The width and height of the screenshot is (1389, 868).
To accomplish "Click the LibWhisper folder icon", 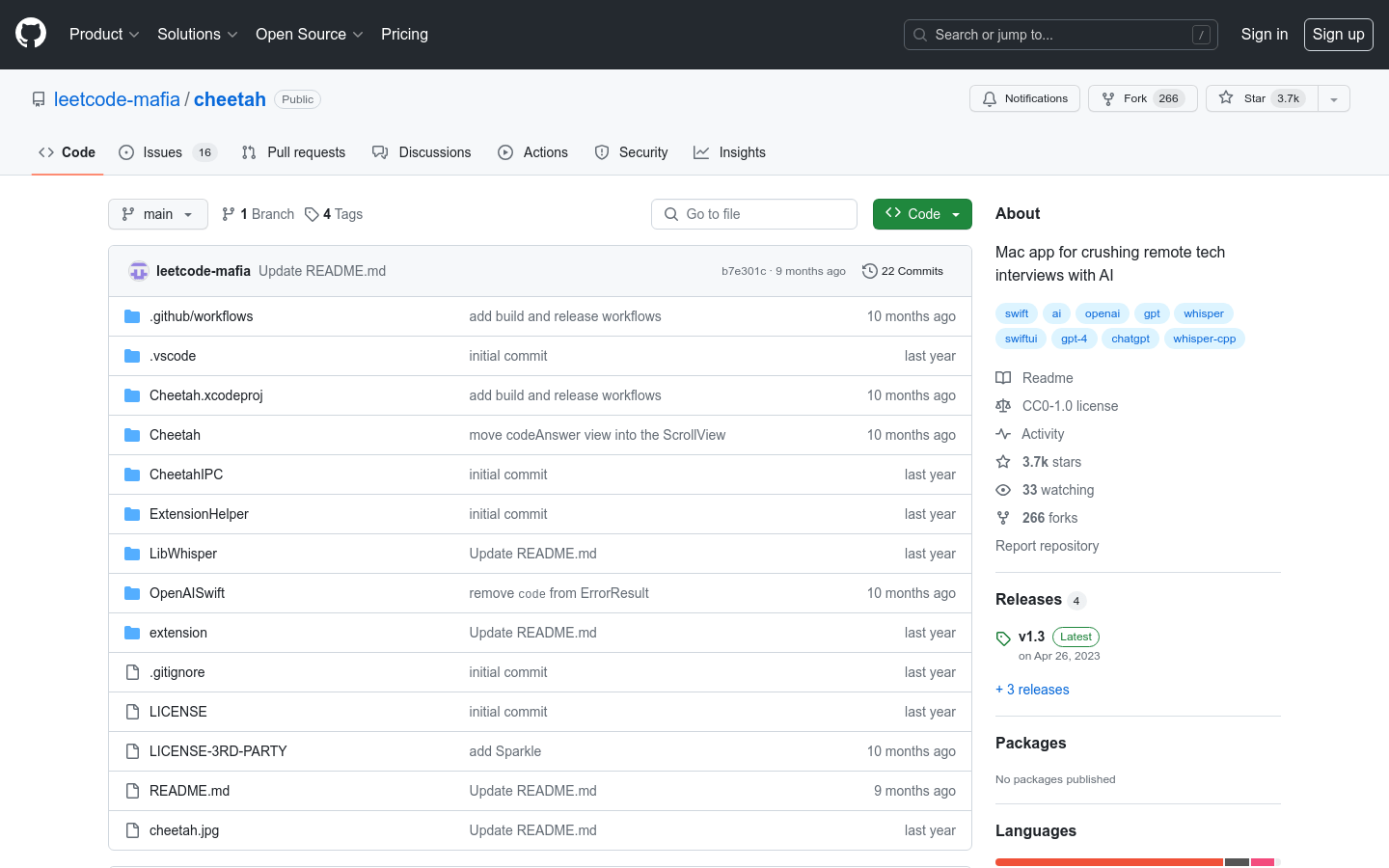I will (132, 554).
